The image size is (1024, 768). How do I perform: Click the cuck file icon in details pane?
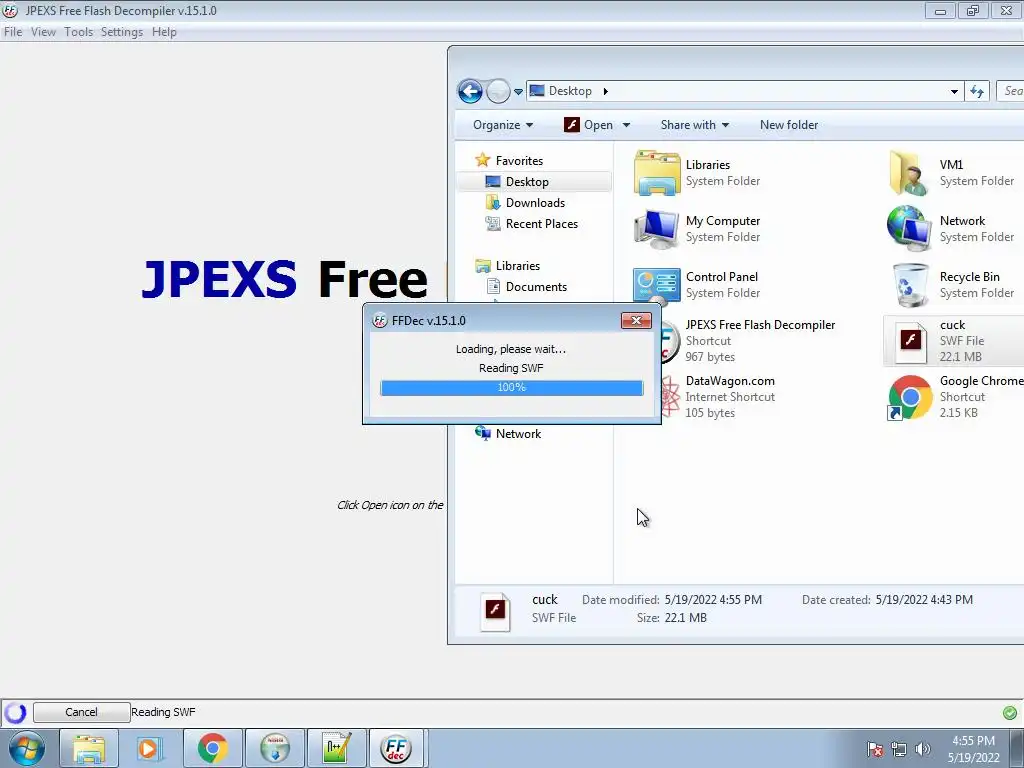point(495,611)
